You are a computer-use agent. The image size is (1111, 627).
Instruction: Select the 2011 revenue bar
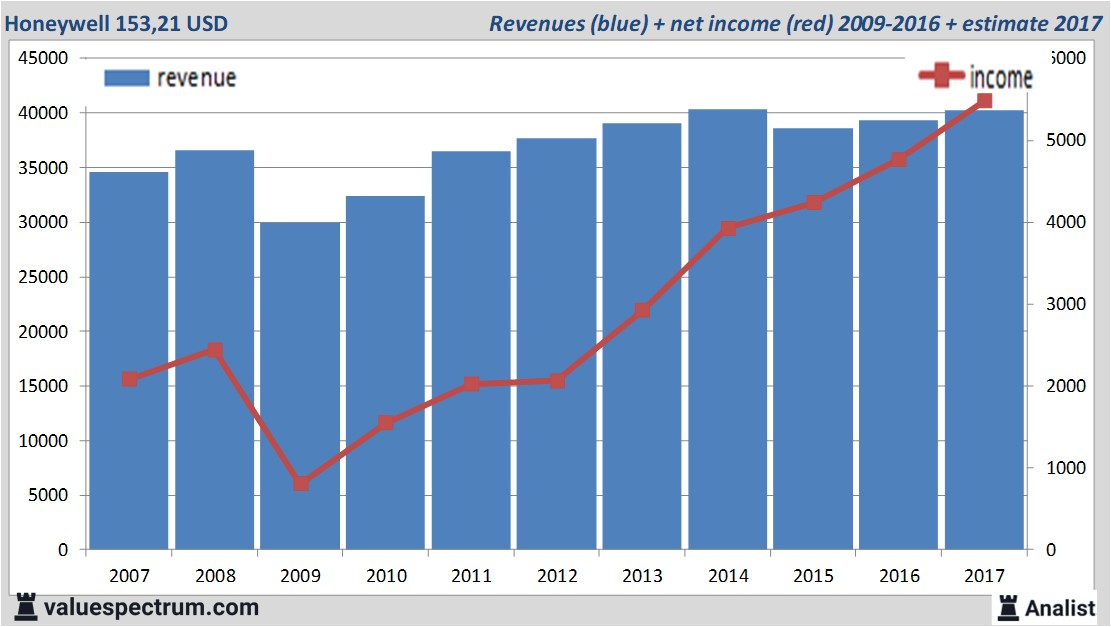pyautogui.click(x=471, y=351)
